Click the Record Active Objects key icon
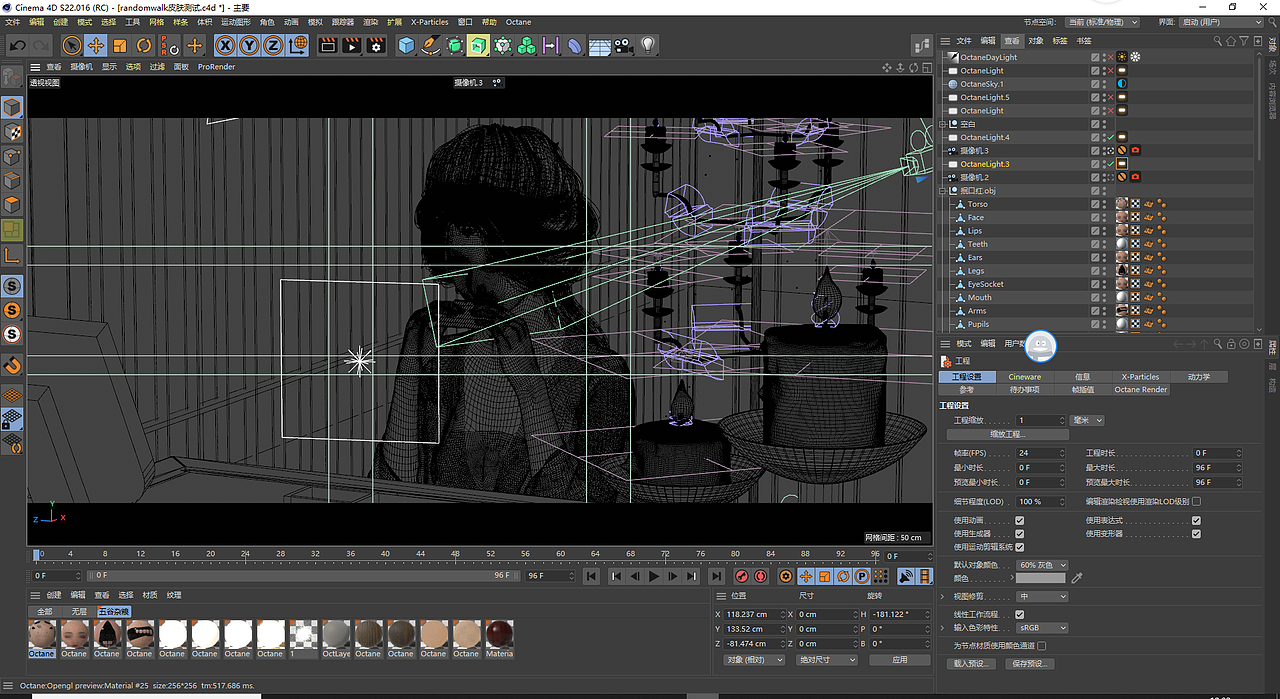This screenshot has width=1280, height=699. tap(741, 576)
